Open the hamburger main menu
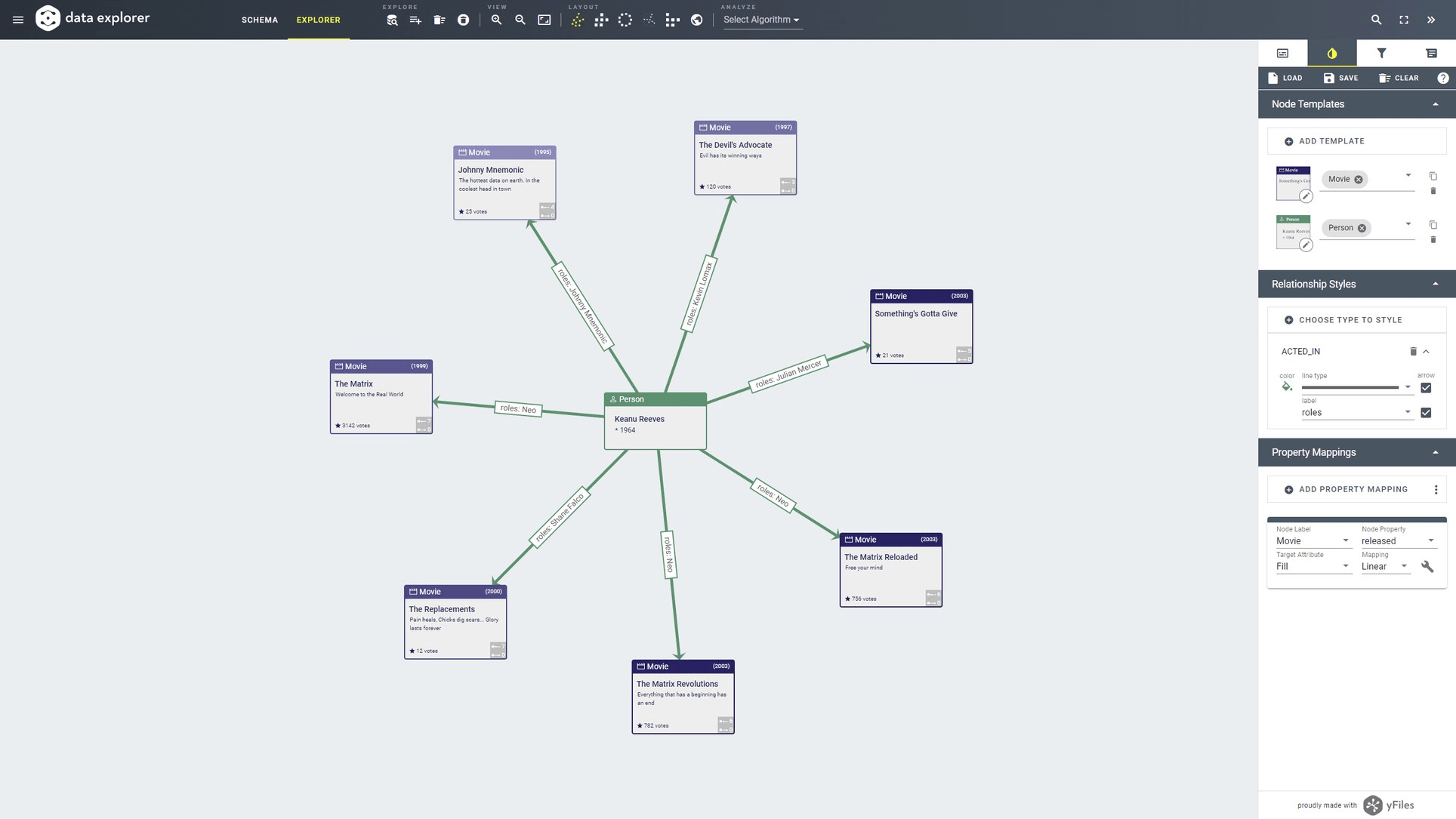Viewport: 1456px width, 819px height. 18,20
